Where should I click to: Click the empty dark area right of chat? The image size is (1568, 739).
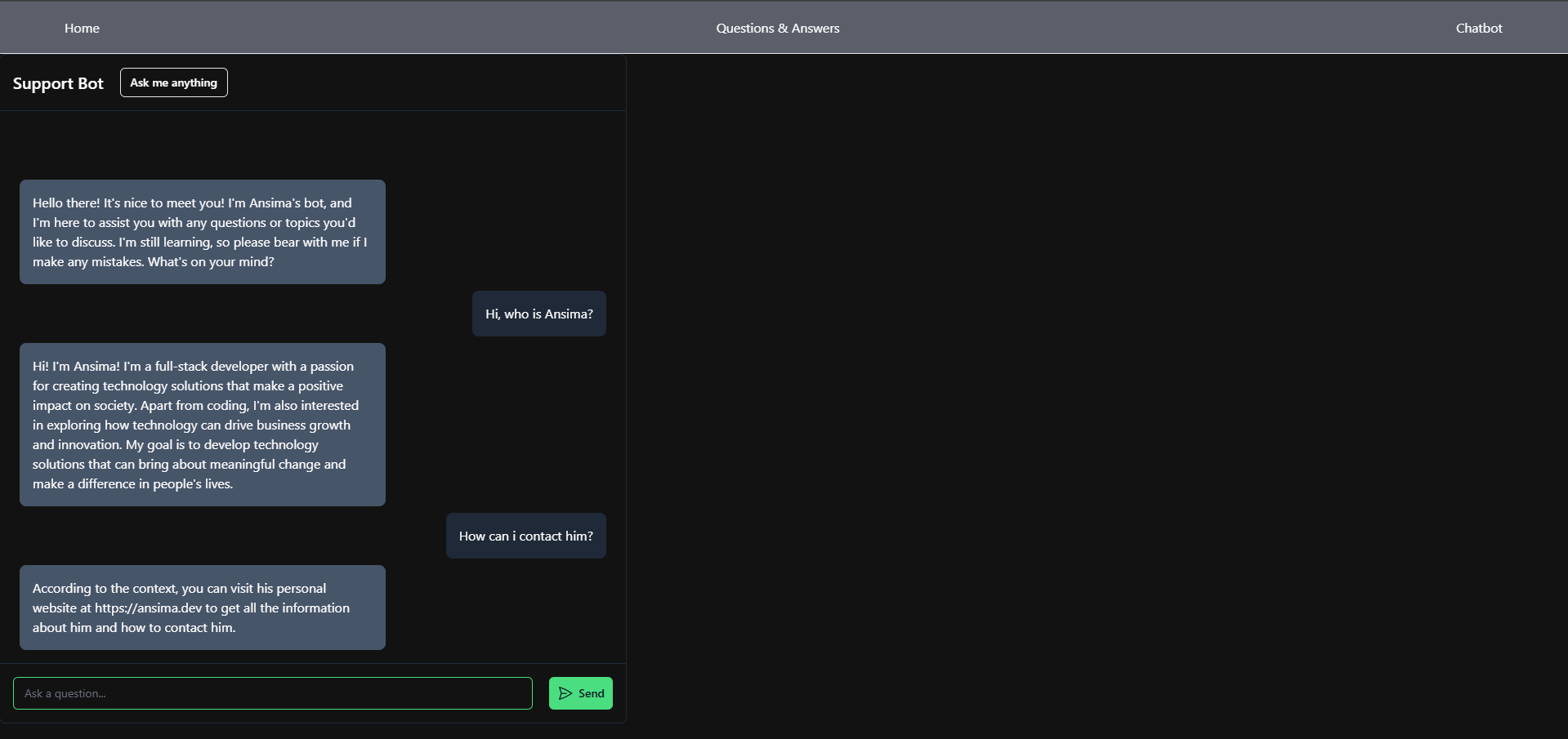[1095, 392]
